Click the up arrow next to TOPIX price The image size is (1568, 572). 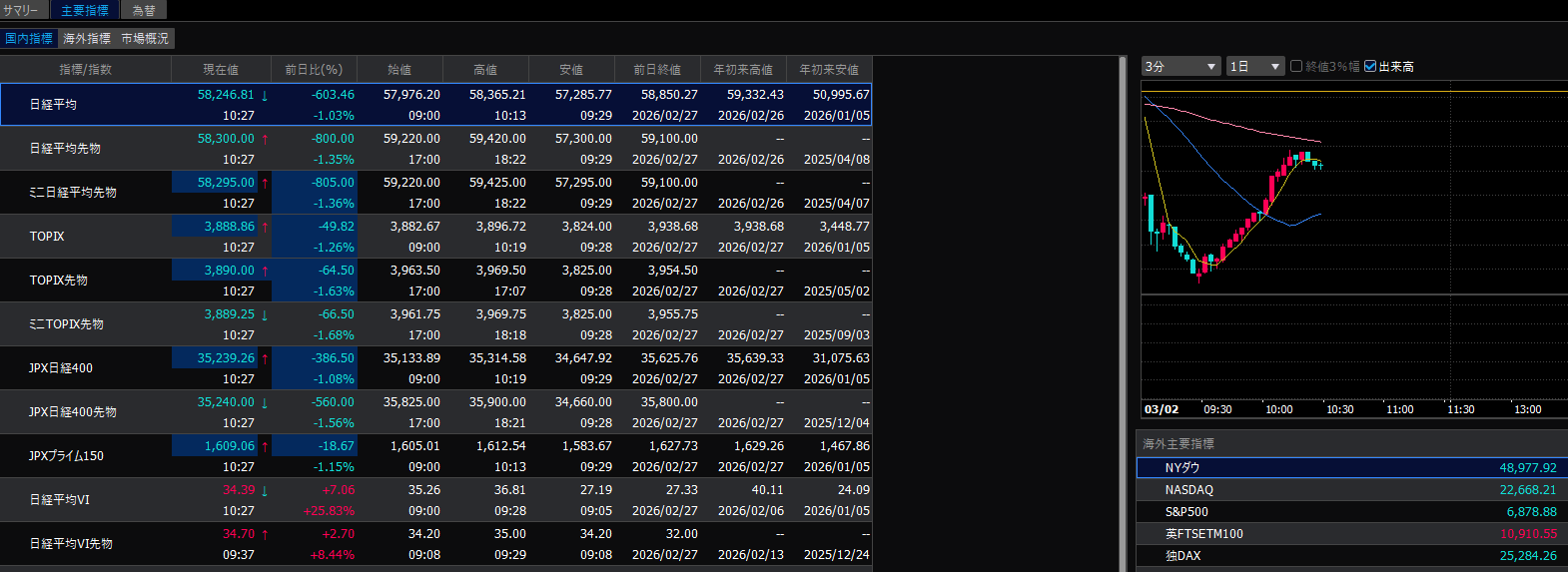(x=265, y=227)
